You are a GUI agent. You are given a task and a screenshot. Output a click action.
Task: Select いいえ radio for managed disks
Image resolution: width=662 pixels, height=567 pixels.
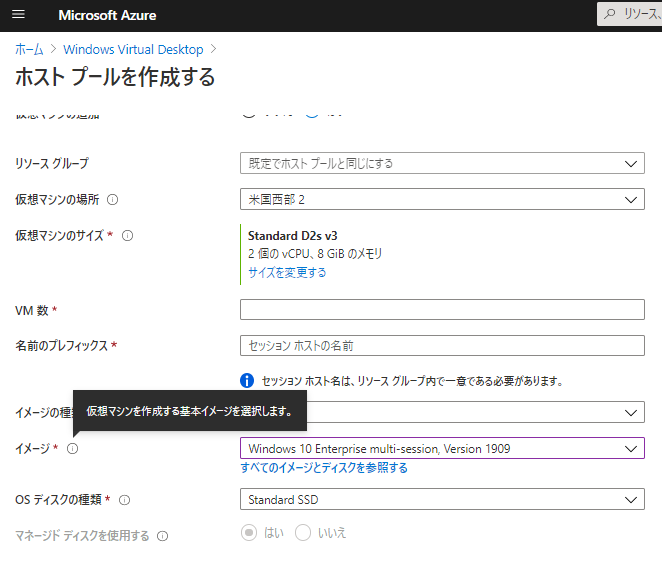click(303, 533)
